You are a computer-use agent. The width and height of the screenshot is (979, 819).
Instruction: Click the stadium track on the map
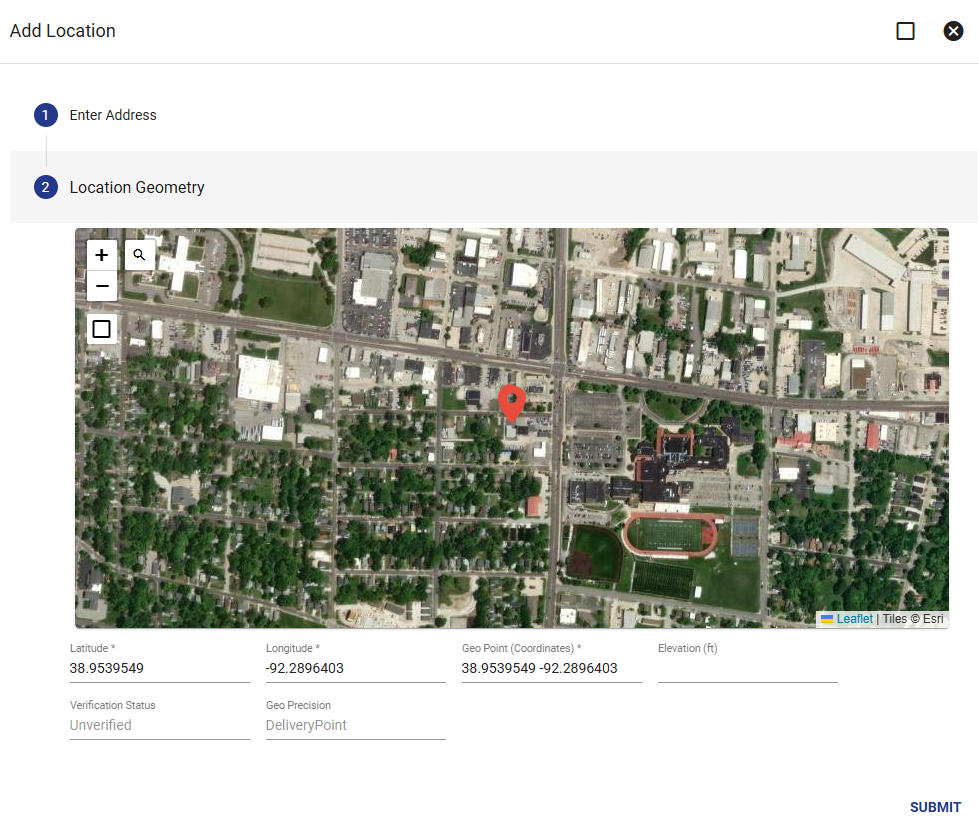click(x=670, y=536)
